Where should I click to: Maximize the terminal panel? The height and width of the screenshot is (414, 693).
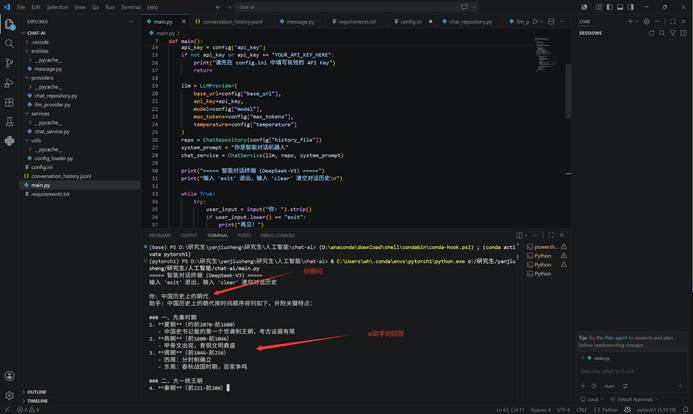[551, 235]
